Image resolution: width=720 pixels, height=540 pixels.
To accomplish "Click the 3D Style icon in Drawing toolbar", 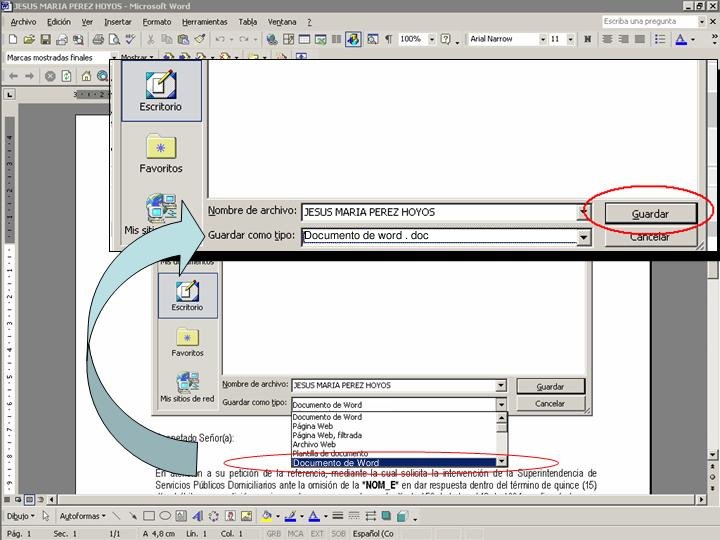I will [x=402, y=516].
